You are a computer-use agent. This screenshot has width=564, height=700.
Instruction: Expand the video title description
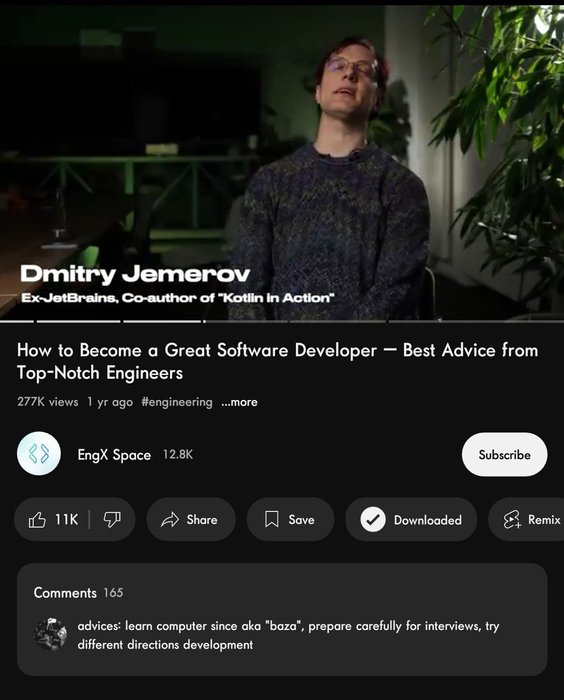click(x=277, y=361)
